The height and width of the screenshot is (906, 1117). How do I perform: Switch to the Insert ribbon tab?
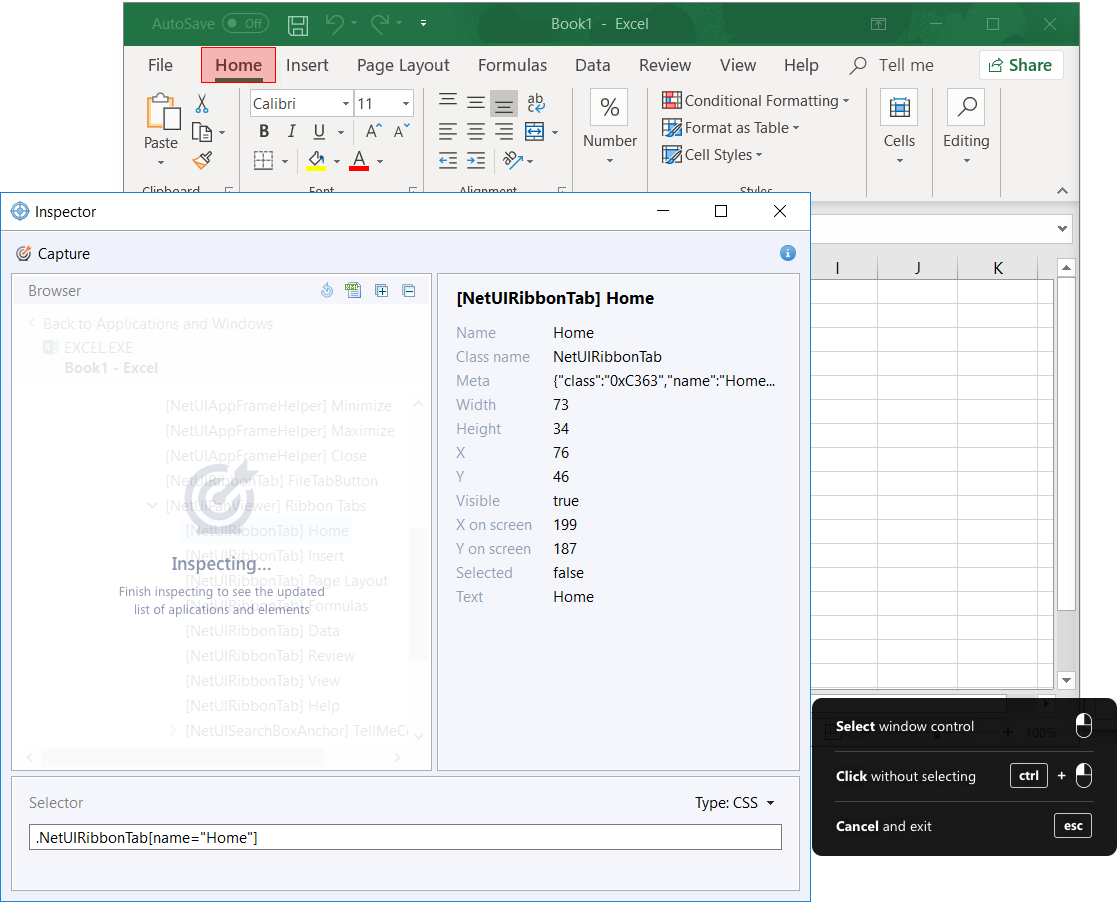[307, 66]
